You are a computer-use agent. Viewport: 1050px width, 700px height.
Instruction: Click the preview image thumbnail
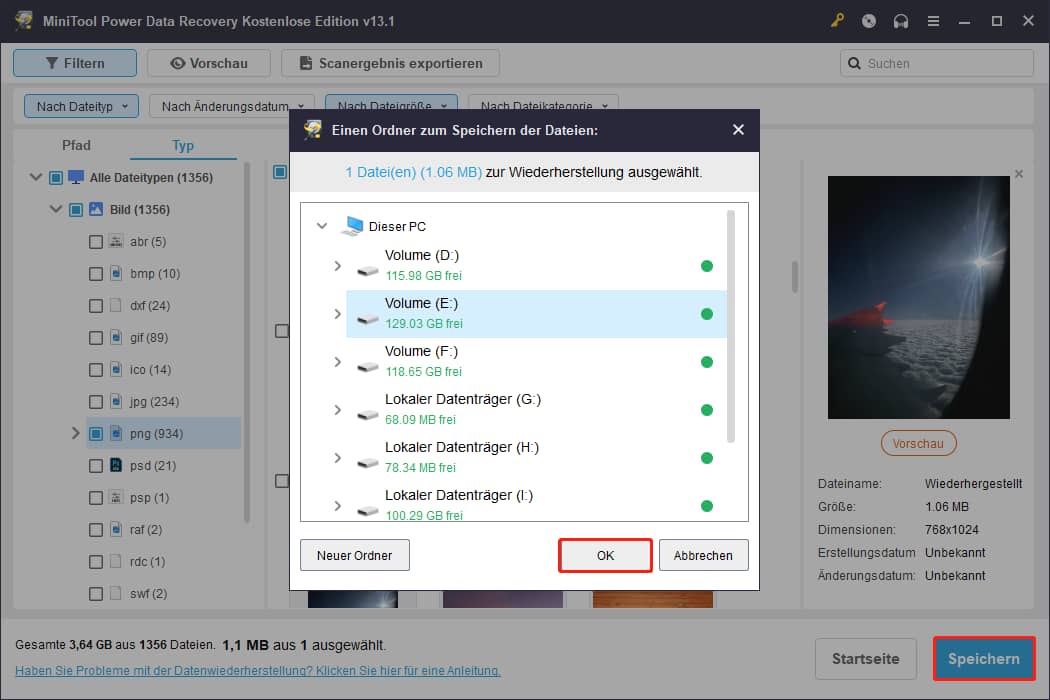918,297
